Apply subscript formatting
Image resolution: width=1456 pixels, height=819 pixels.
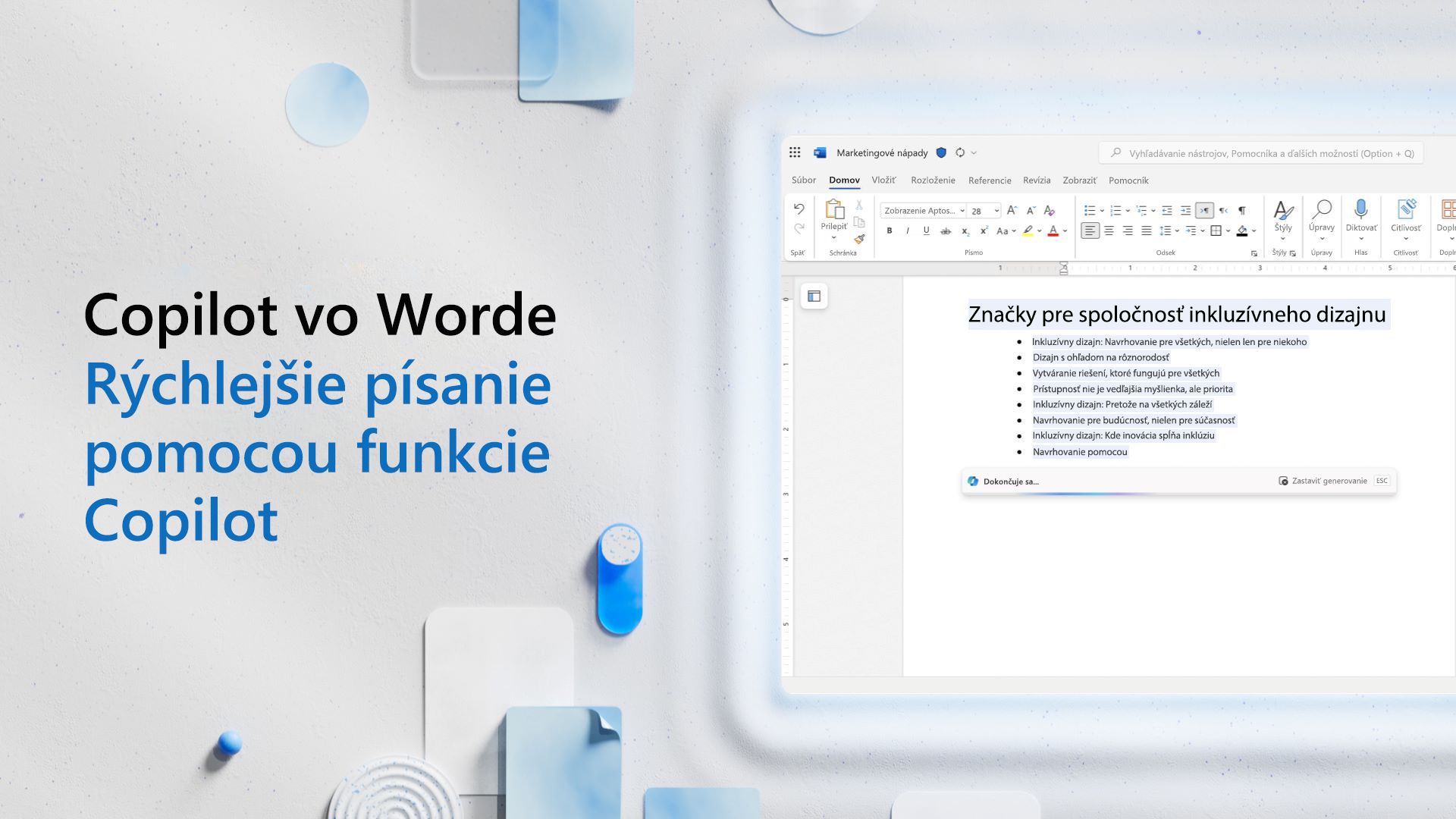[965, 231]
